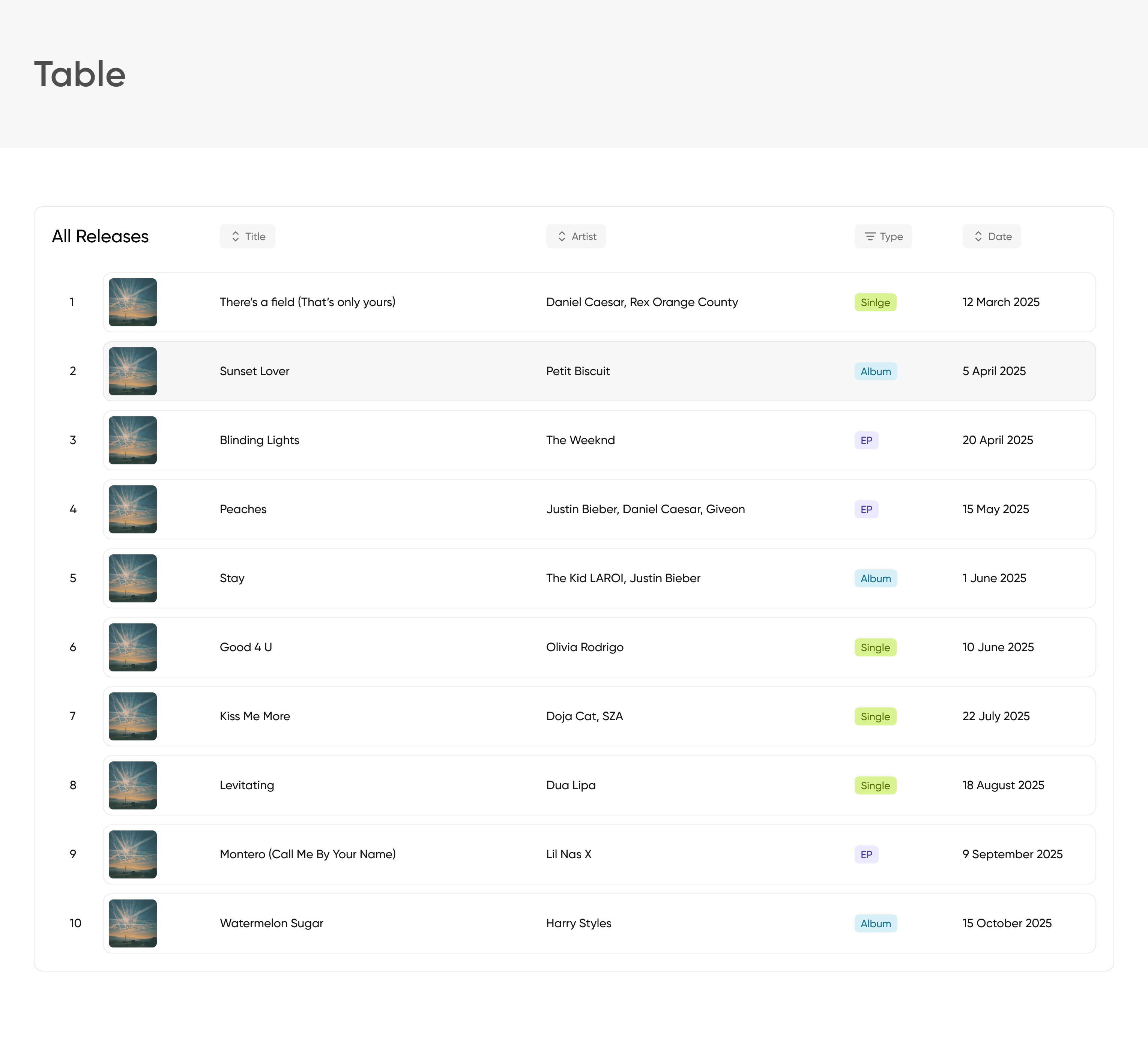Click the green tag on first row
This screenshot has height=1048, width=1148.
pos(875,302)
